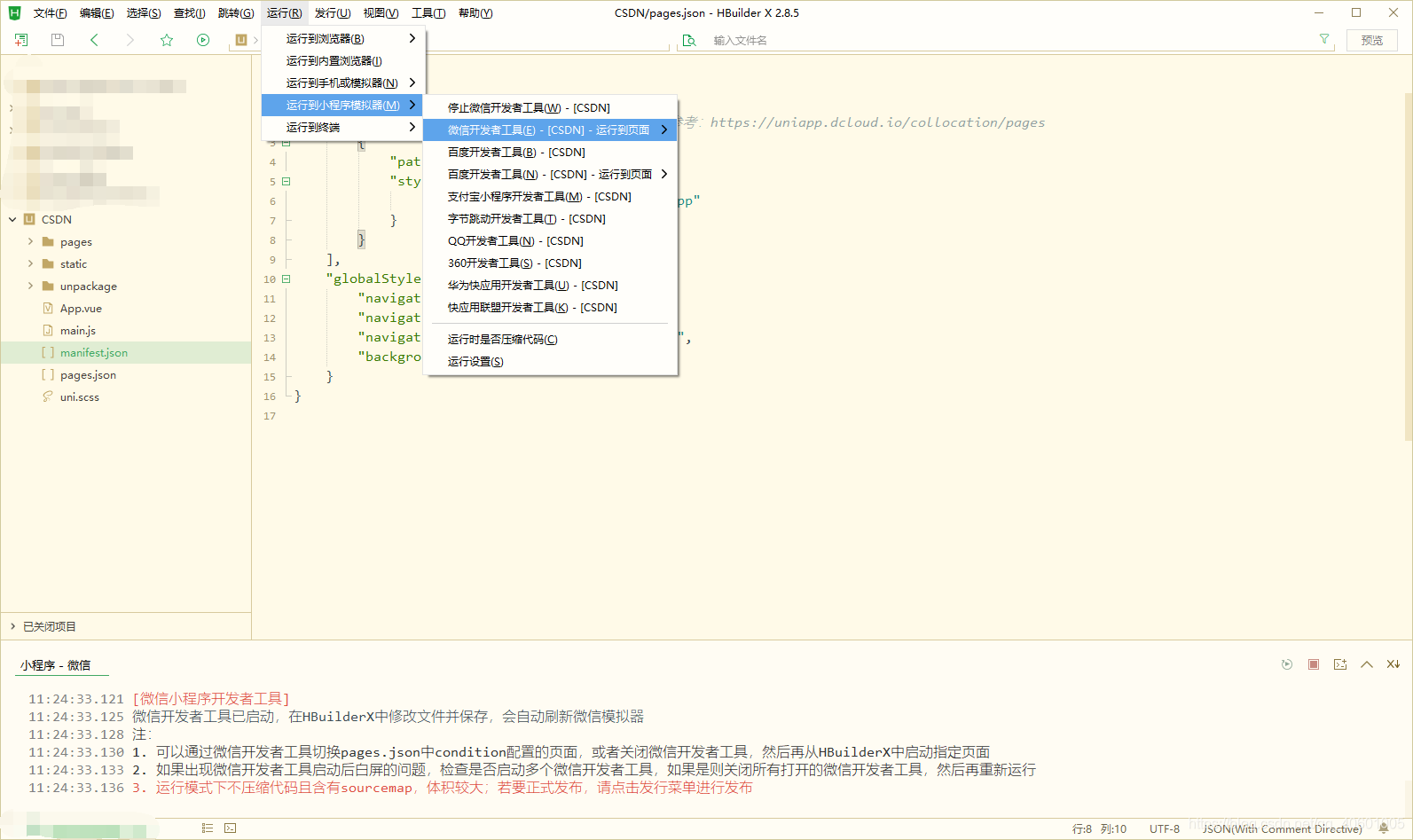
Task: Choose Run to built-in browser entry
Action: point(343,60)
